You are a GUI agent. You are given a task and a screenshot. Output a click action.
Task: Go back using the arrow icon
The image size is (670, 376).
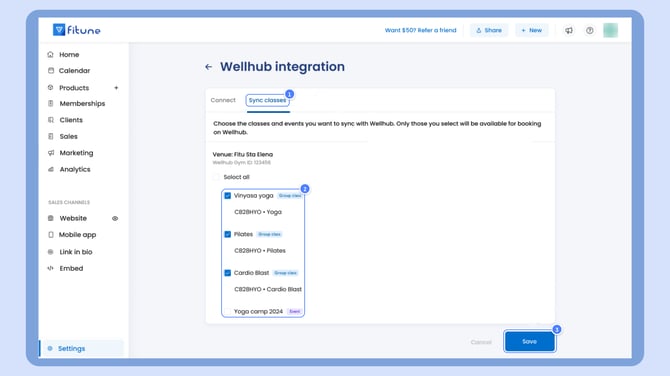(x=209, y=67)
